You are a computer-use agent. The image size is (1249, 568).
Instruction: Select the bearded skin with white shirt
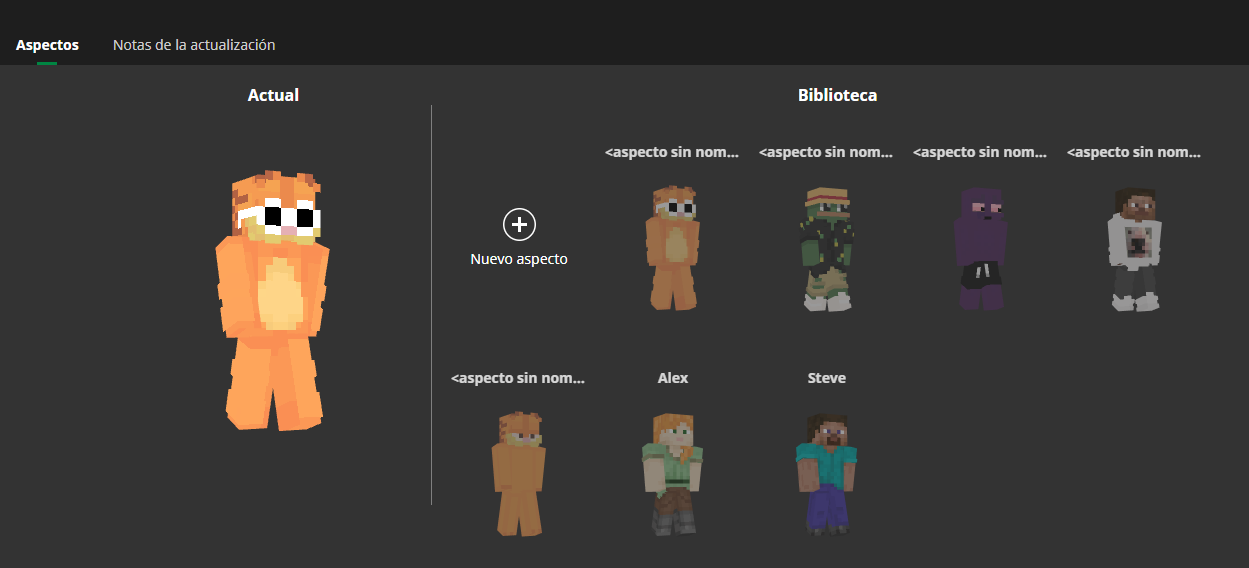(x=1134, y=248)
